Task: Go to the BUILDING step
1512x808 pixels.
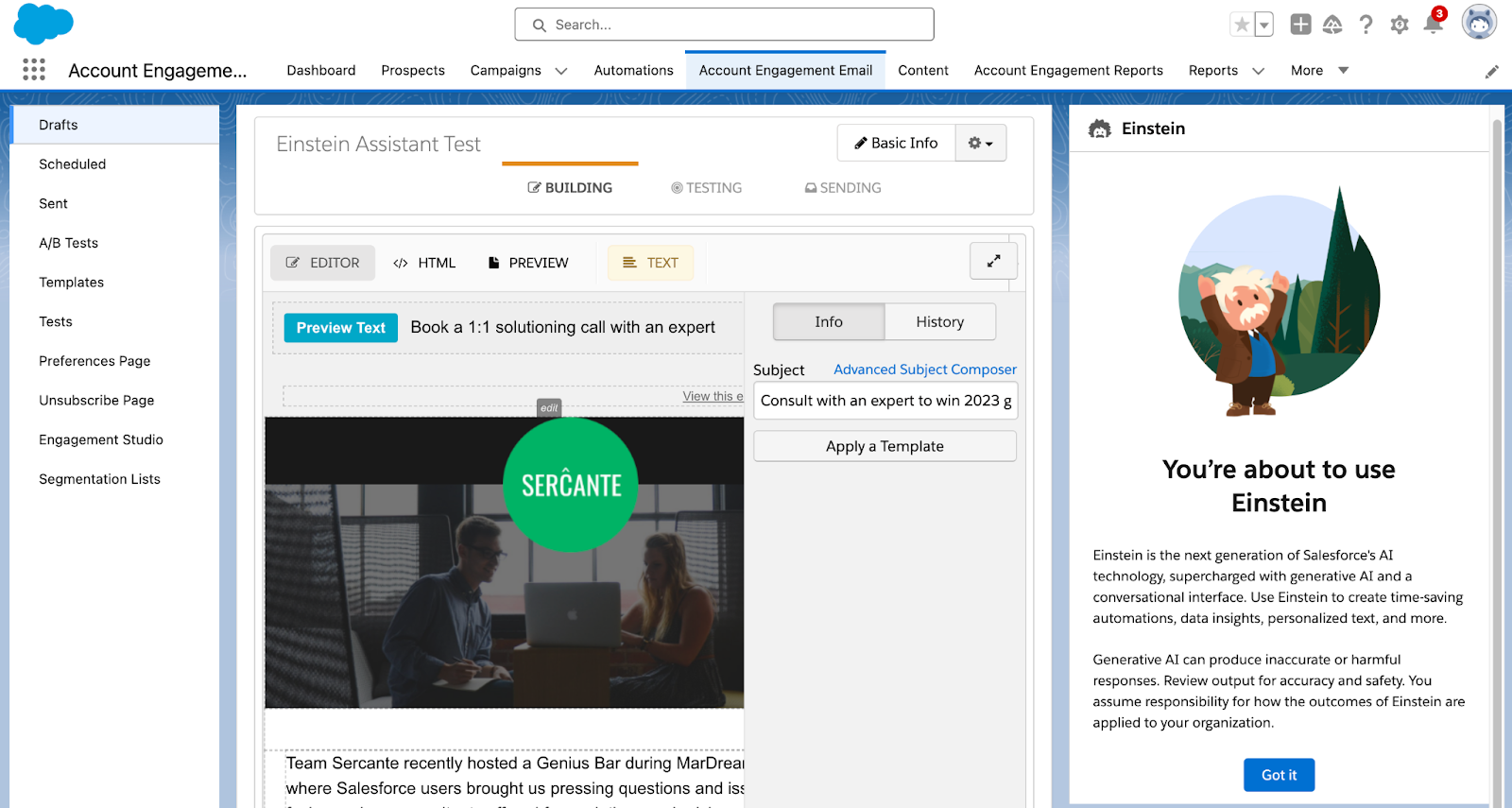Action: tap(570, 187)
